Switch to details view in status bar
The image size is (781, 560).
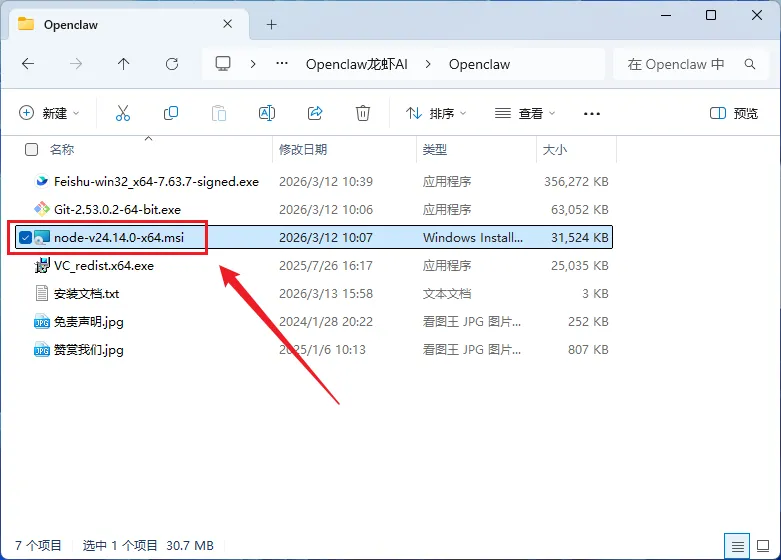738,547
